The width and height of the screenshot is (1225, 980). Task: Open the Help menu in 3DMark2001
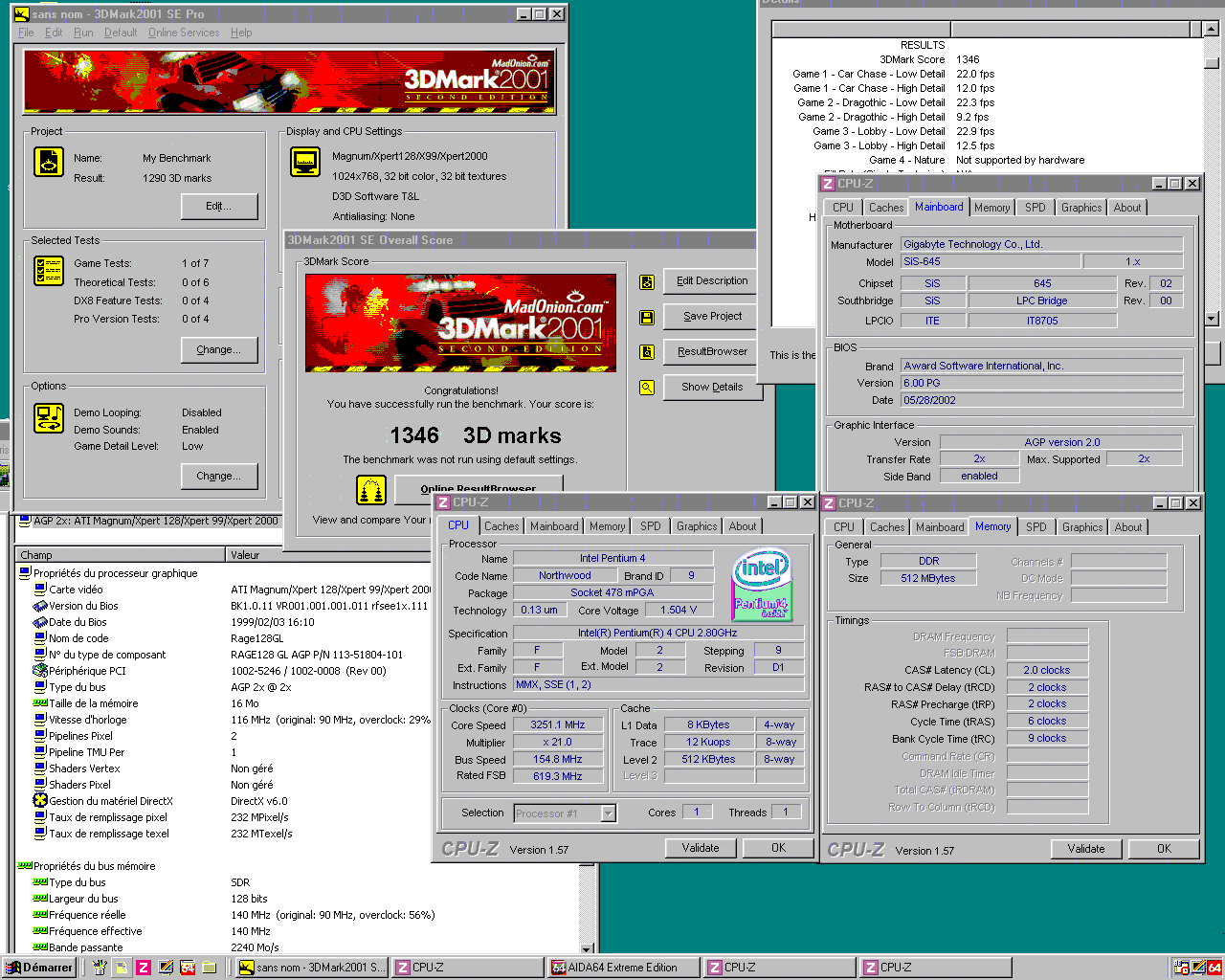click(x=241, y=33)
